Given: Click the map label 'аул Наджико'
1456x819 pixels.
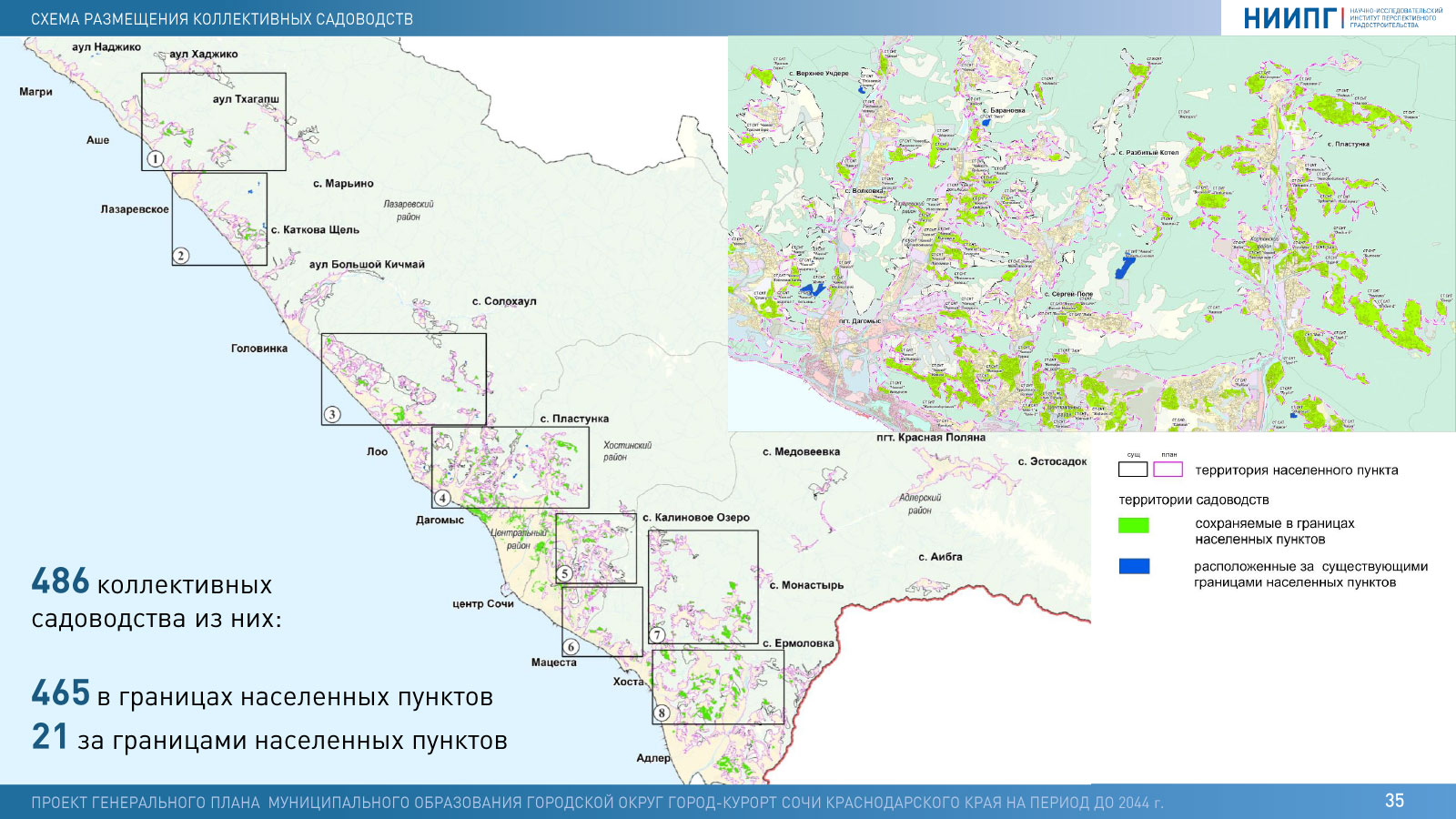Looking at the screenshot, I should [106, 47].
